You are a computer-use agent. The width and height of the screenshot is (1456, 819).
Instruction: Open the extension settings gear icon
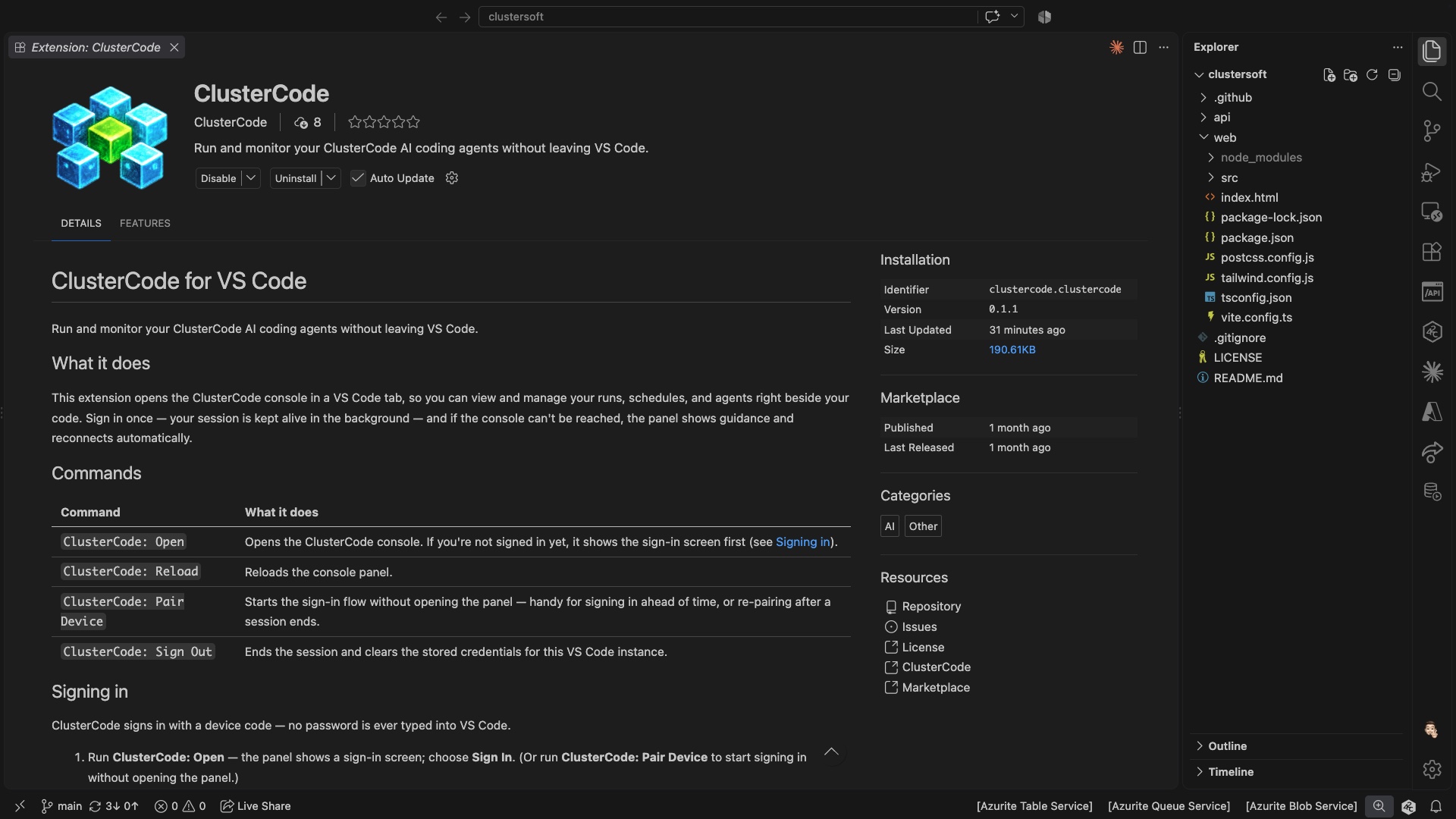click(452, 177)
